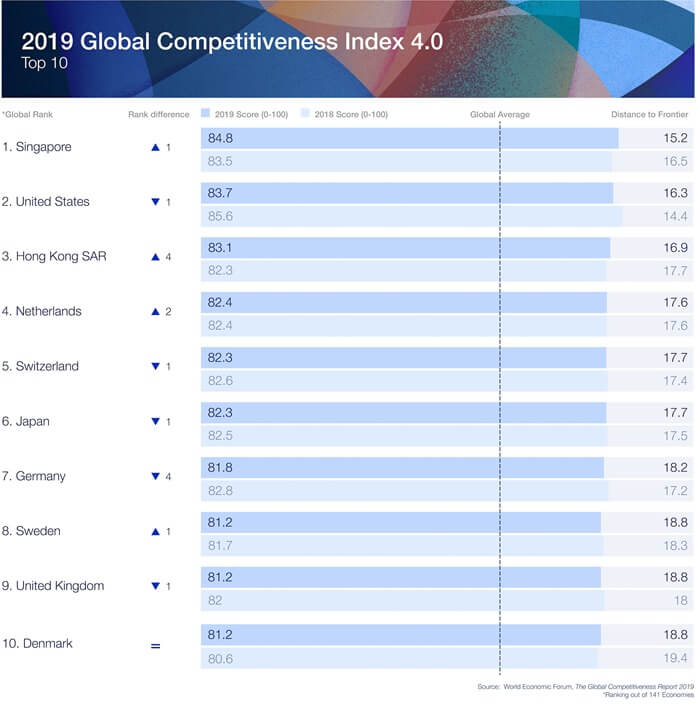The height and width of the screenshot is (706, 696).
Task: Click the 2019 Score legend color square
Action: [x=205, y=113]
